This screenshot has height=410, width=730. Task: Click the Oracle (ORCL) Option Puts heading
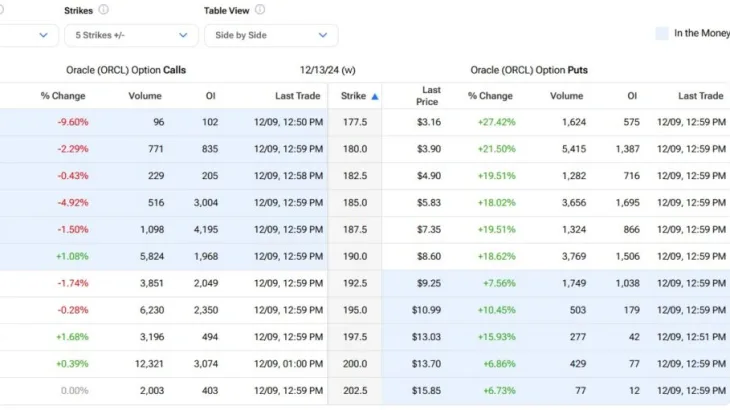[529, 70]
